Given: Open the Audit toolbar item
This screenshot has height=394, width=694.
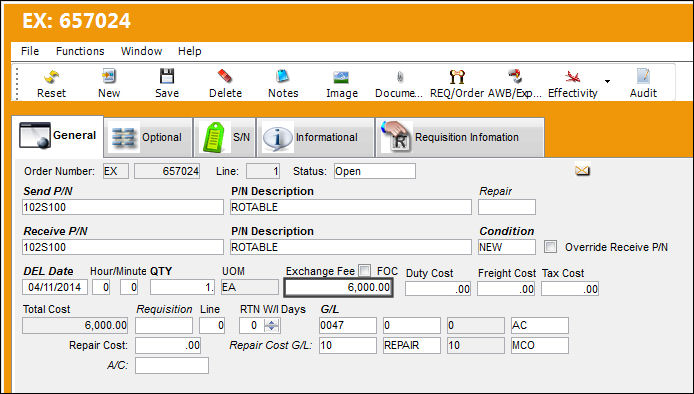Looking at the screenshot, I should 643,84.
